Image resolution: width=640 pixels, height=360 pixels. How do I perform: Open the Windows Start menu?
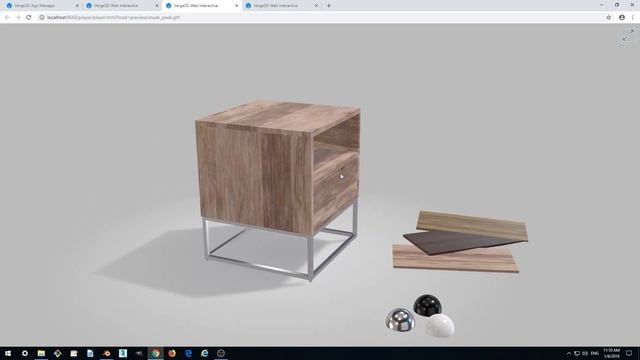[x=8, y=353]
